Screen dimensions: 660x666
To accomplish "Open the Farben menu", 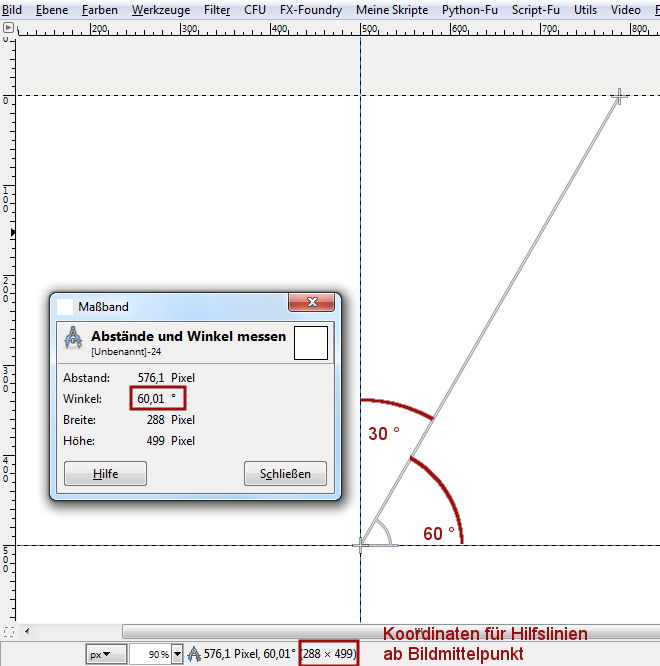I will (99, 10).
